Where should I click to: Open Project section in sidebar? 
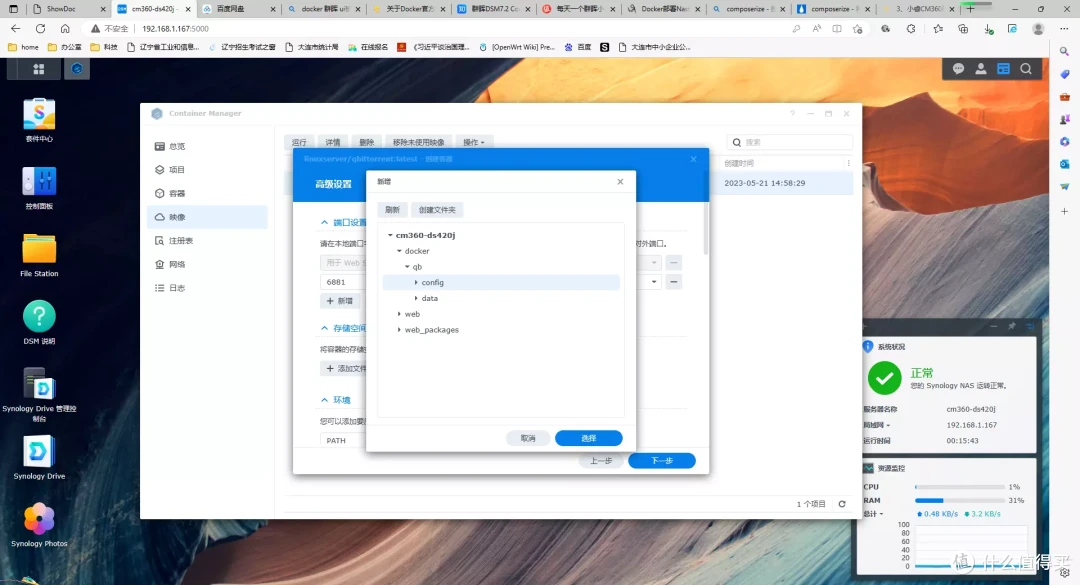[x=207, y=170]
